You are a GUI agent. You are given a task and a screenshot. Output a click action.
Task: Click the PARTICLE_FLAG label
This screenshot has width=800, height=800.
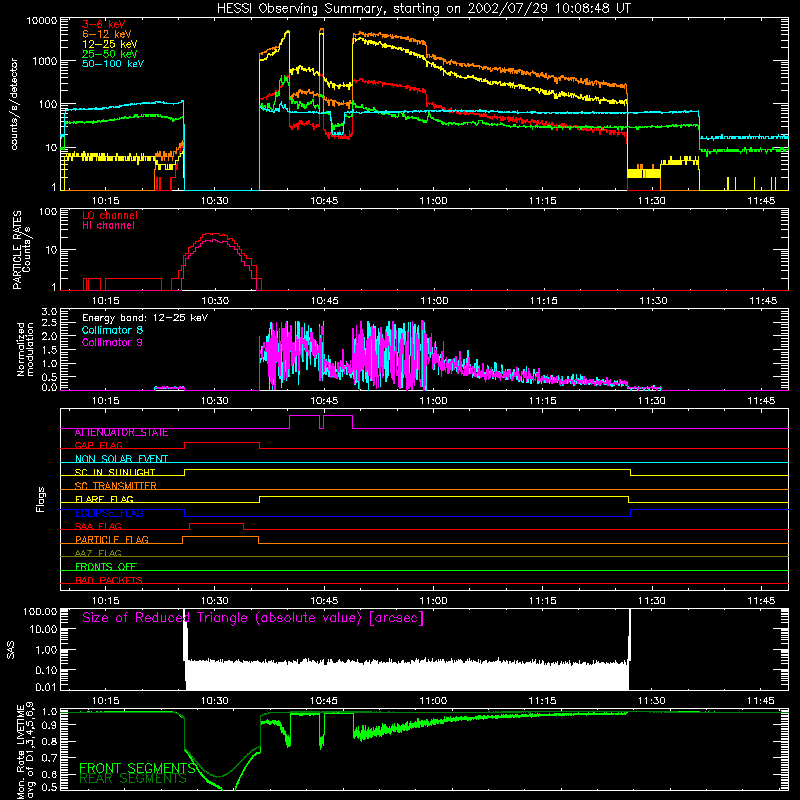click(x=112, y=540)
